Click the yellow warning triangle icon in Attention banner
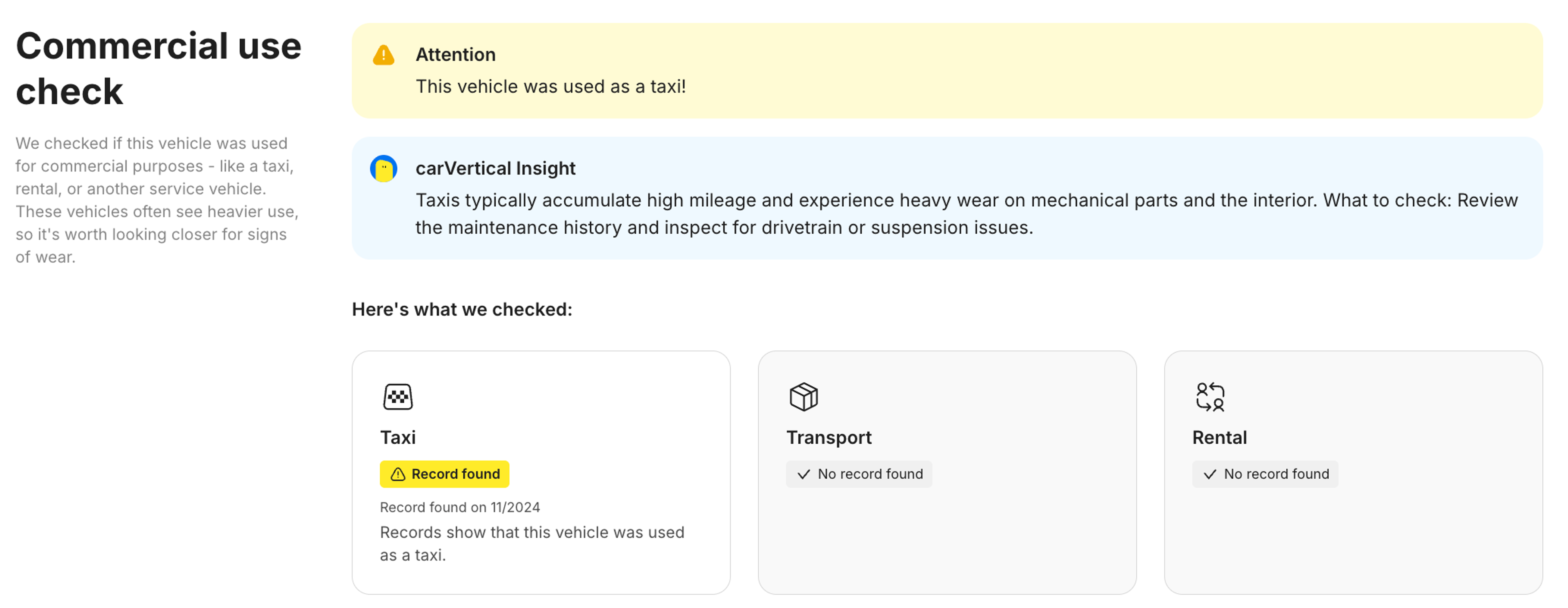 [383, 56]
